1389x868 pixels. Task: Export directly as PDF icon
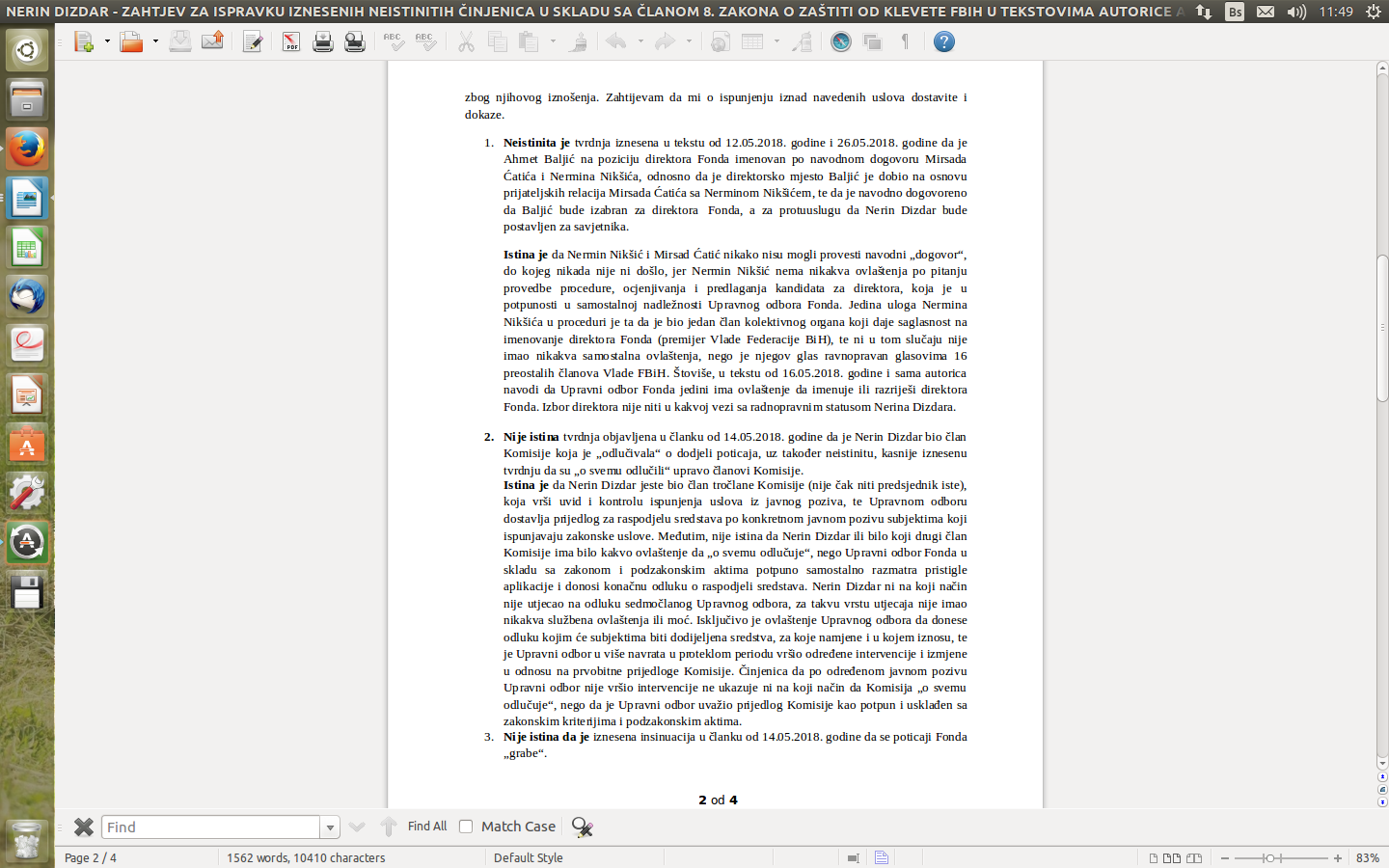tap(291, 41)
